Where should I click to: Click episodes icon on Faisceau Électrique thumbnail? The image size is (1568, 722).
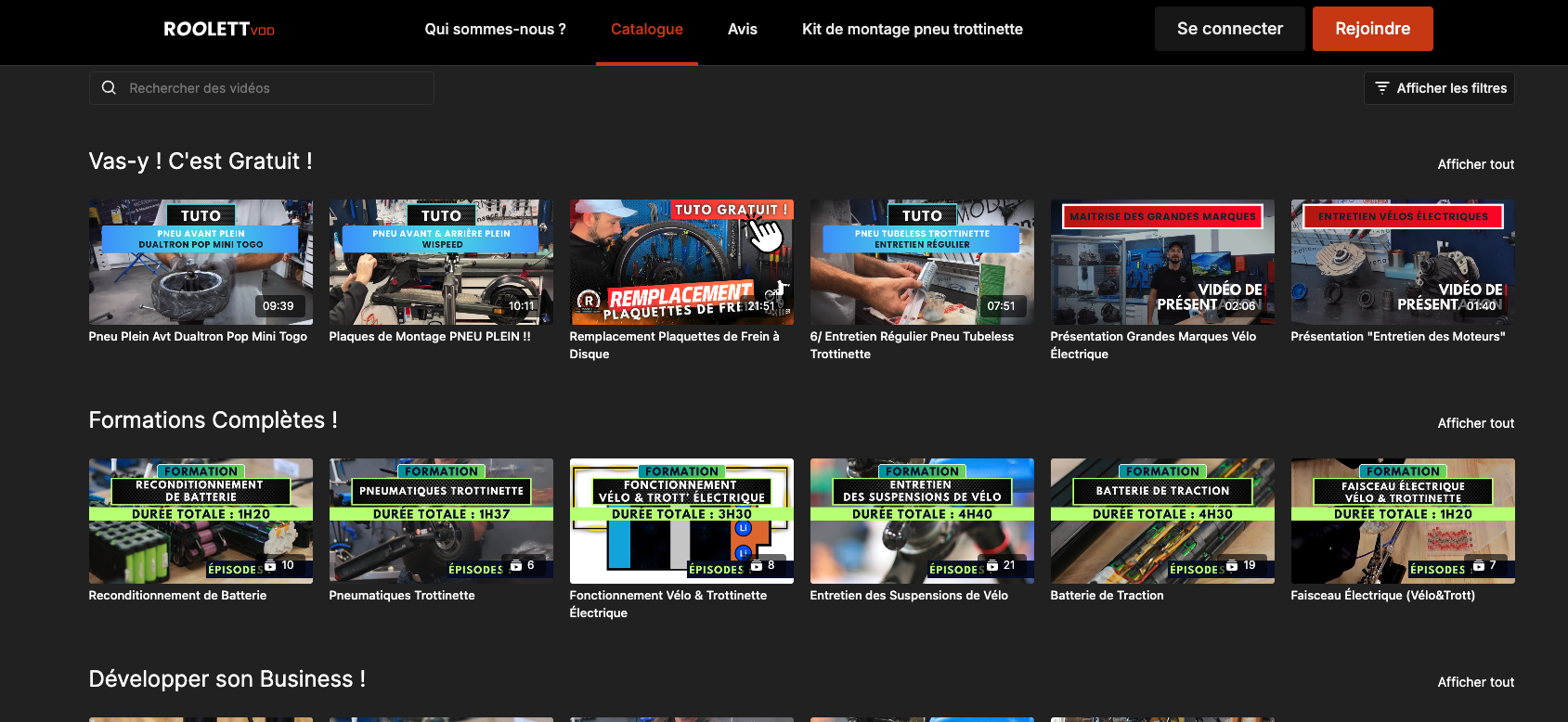[x=1479, y=565]
